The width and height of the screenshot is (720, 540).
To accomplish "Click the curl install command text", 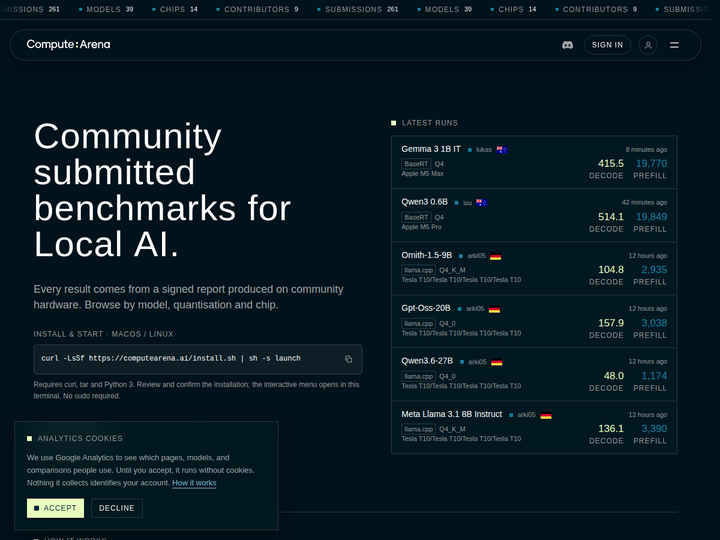I will pos(171,358).
